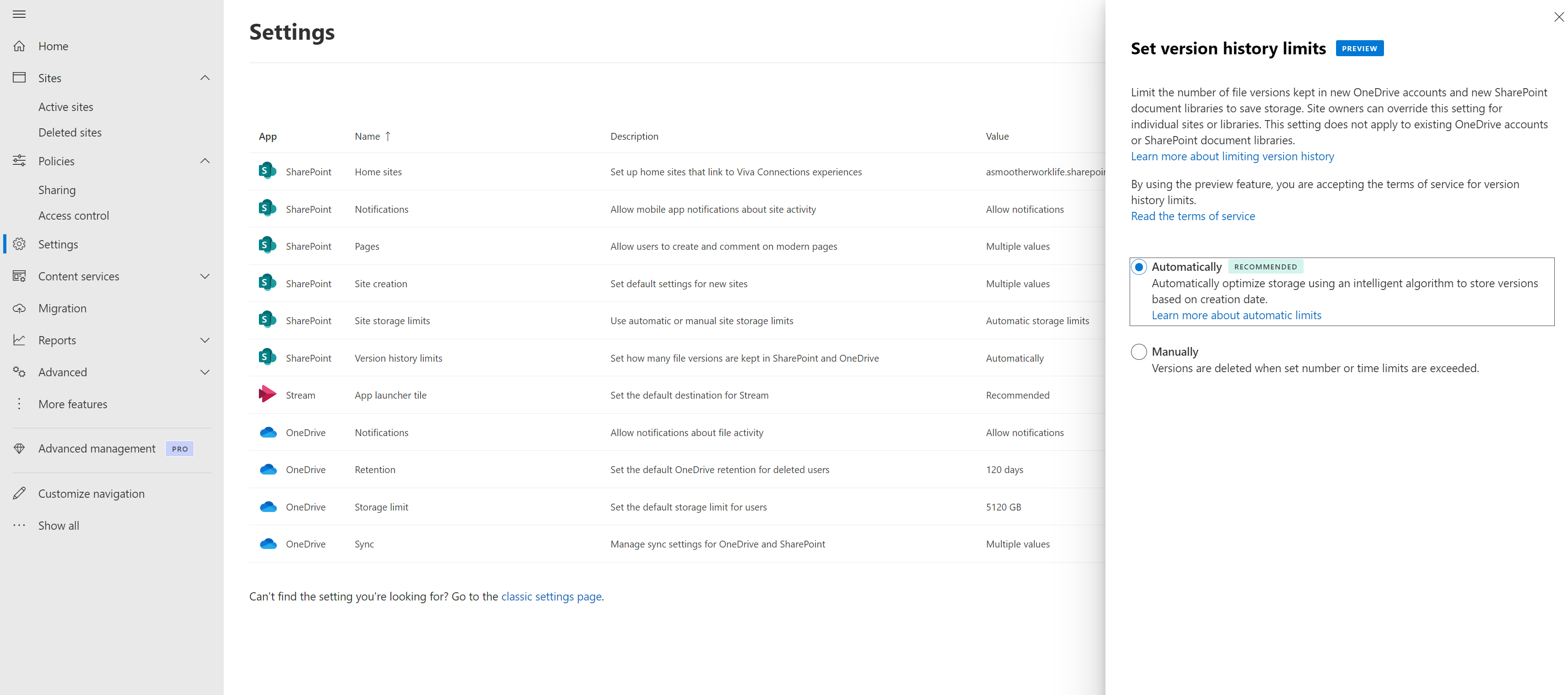This screenshot has height=695, width=1568.
Task: Close the version history limits panel
Action: pos(1558,17)
